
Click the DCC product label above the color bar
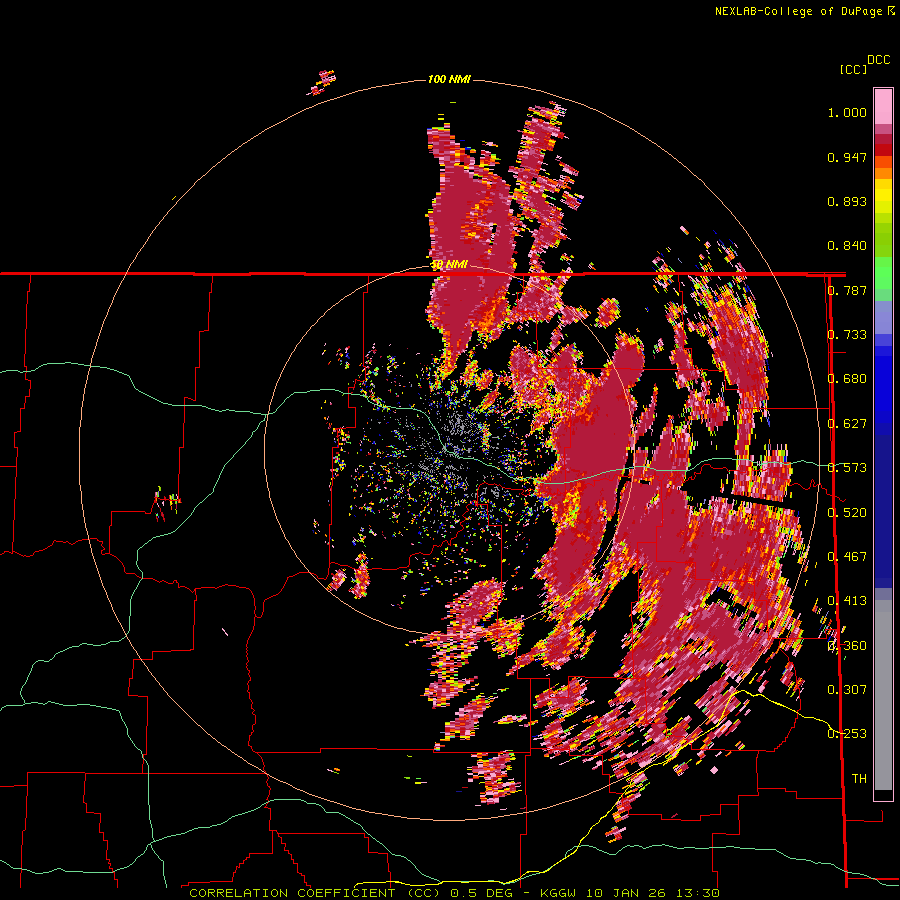tap(879, 60)
